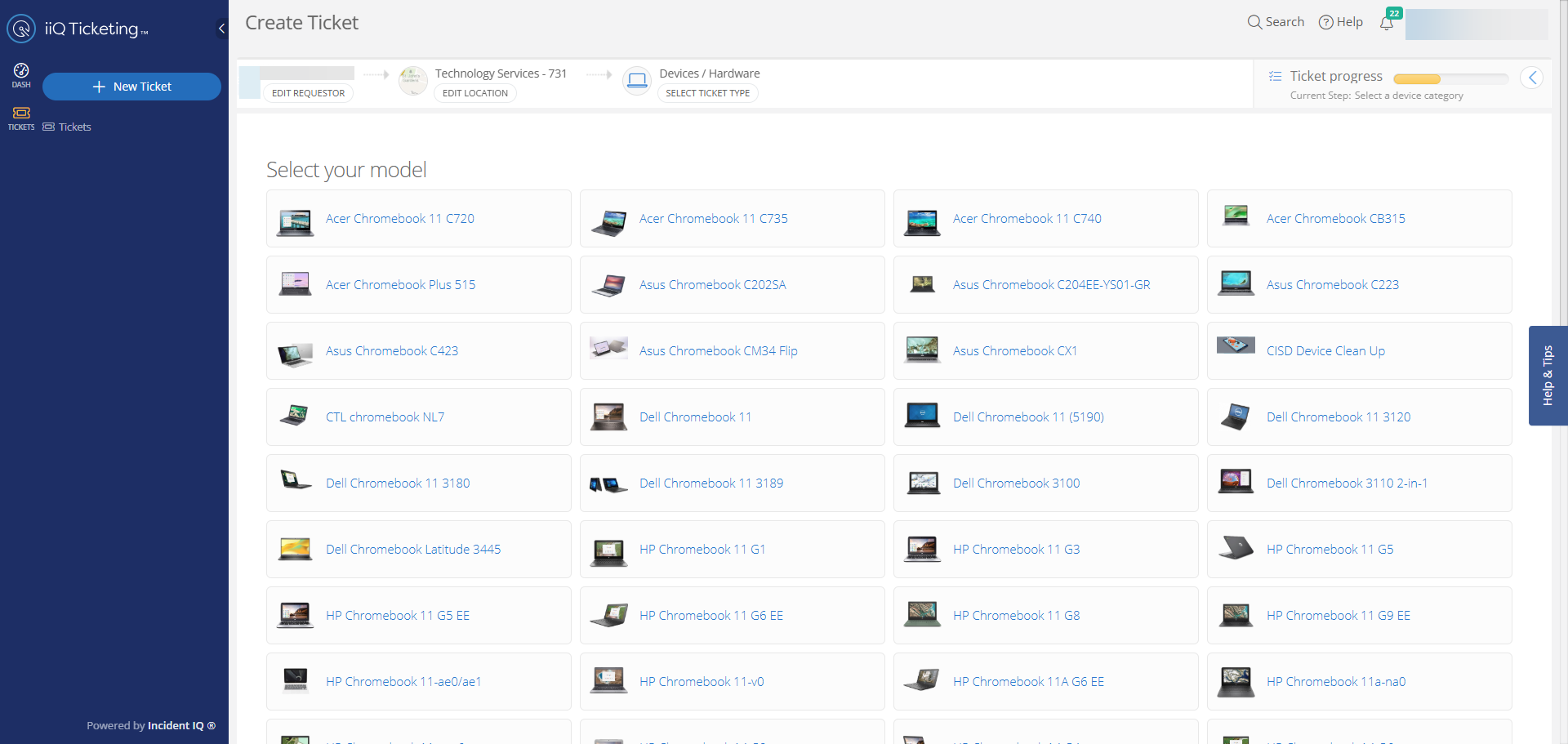
Task: Click Edit Requestor button
Action: (308, 93)
